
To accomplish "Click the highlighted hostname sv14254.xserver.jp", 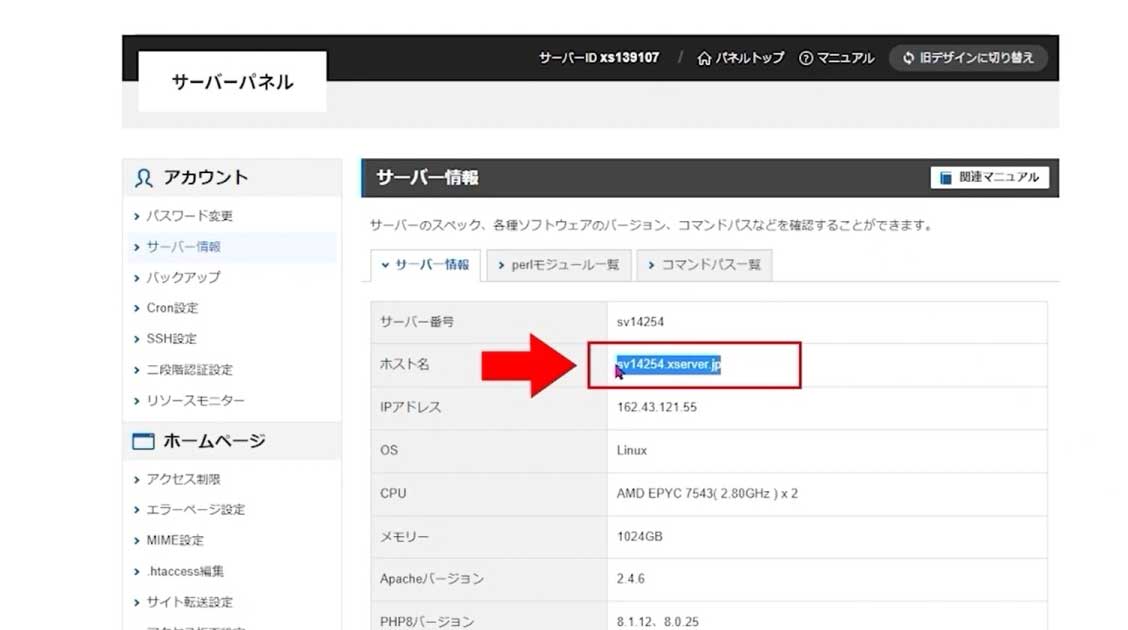I will 668,365.
